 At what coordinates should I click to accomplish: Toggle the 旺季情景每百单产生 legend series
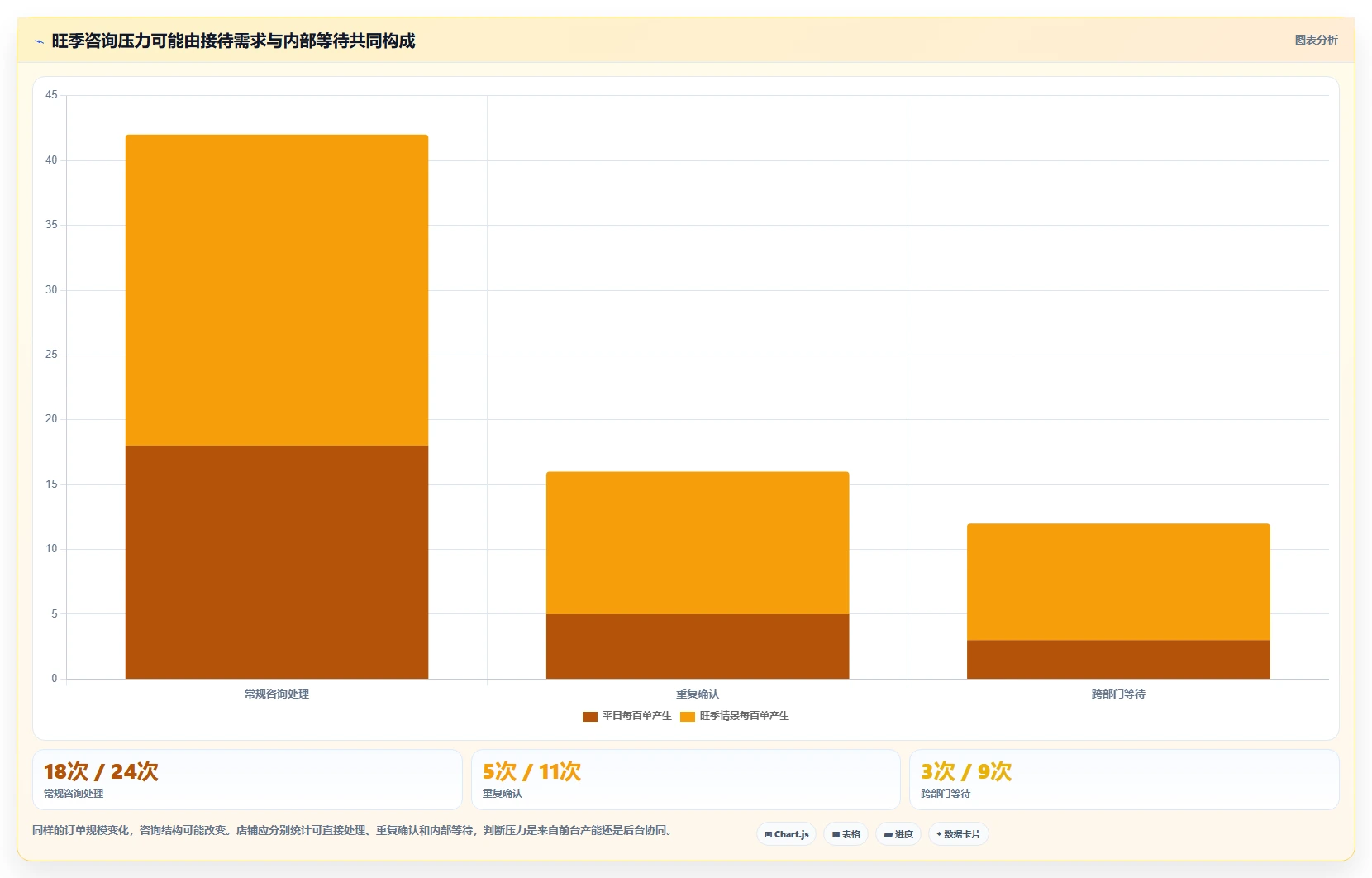click(735, 716)
